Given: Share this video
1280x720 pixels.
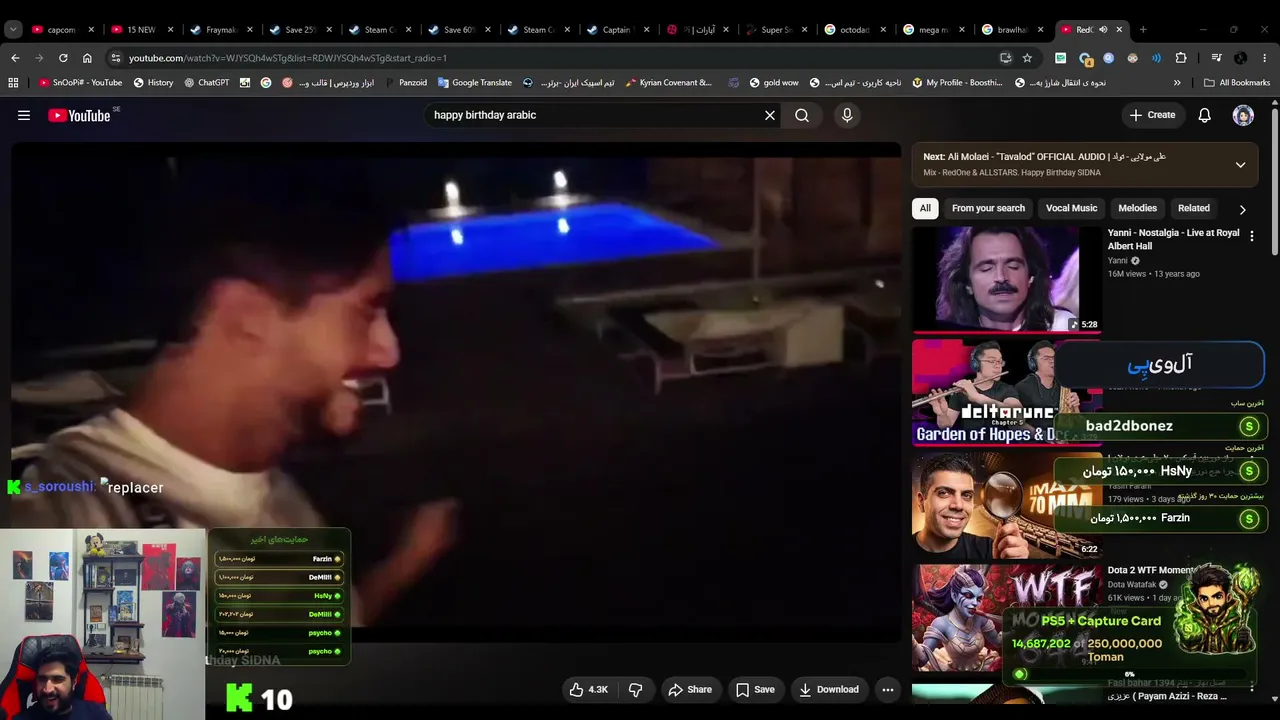Looking at the screenshot, I should pyautogui.click(x=690, y=689).
